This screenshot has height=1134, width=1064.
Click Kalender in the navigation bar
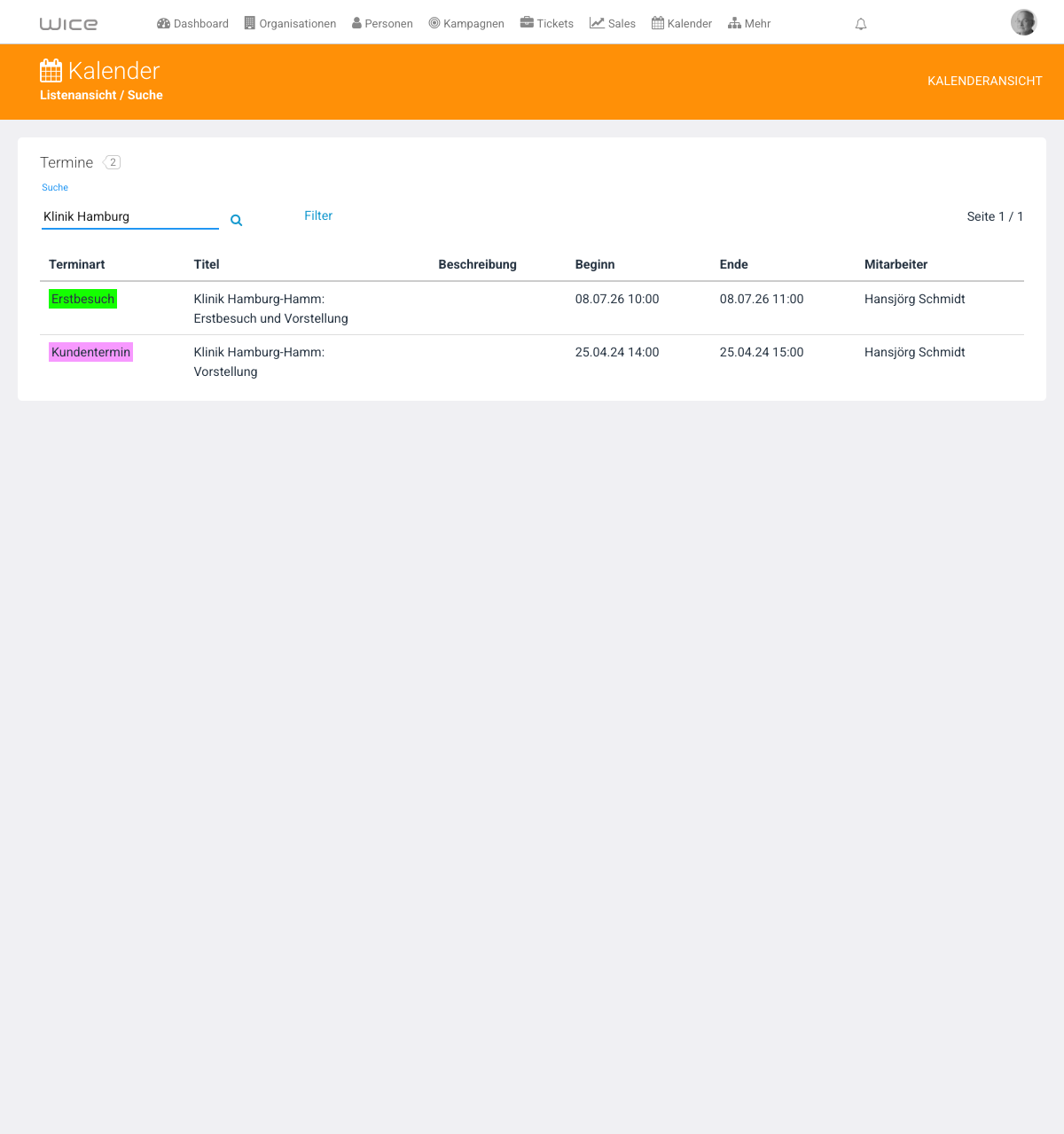[x=682, y=24]
